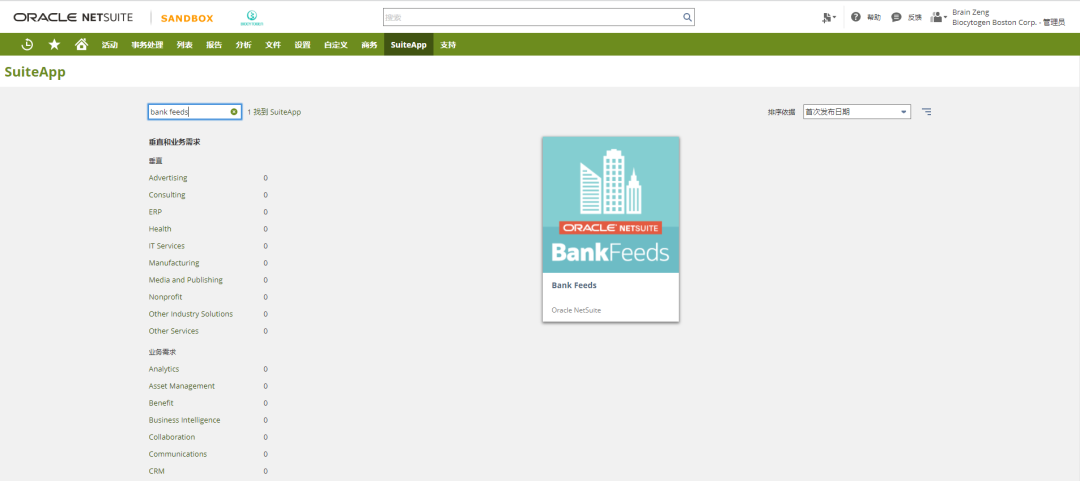Click the Feedback speech bubble icon
The width and height of the screenshot is (1080, 481).
pos(896,17)
